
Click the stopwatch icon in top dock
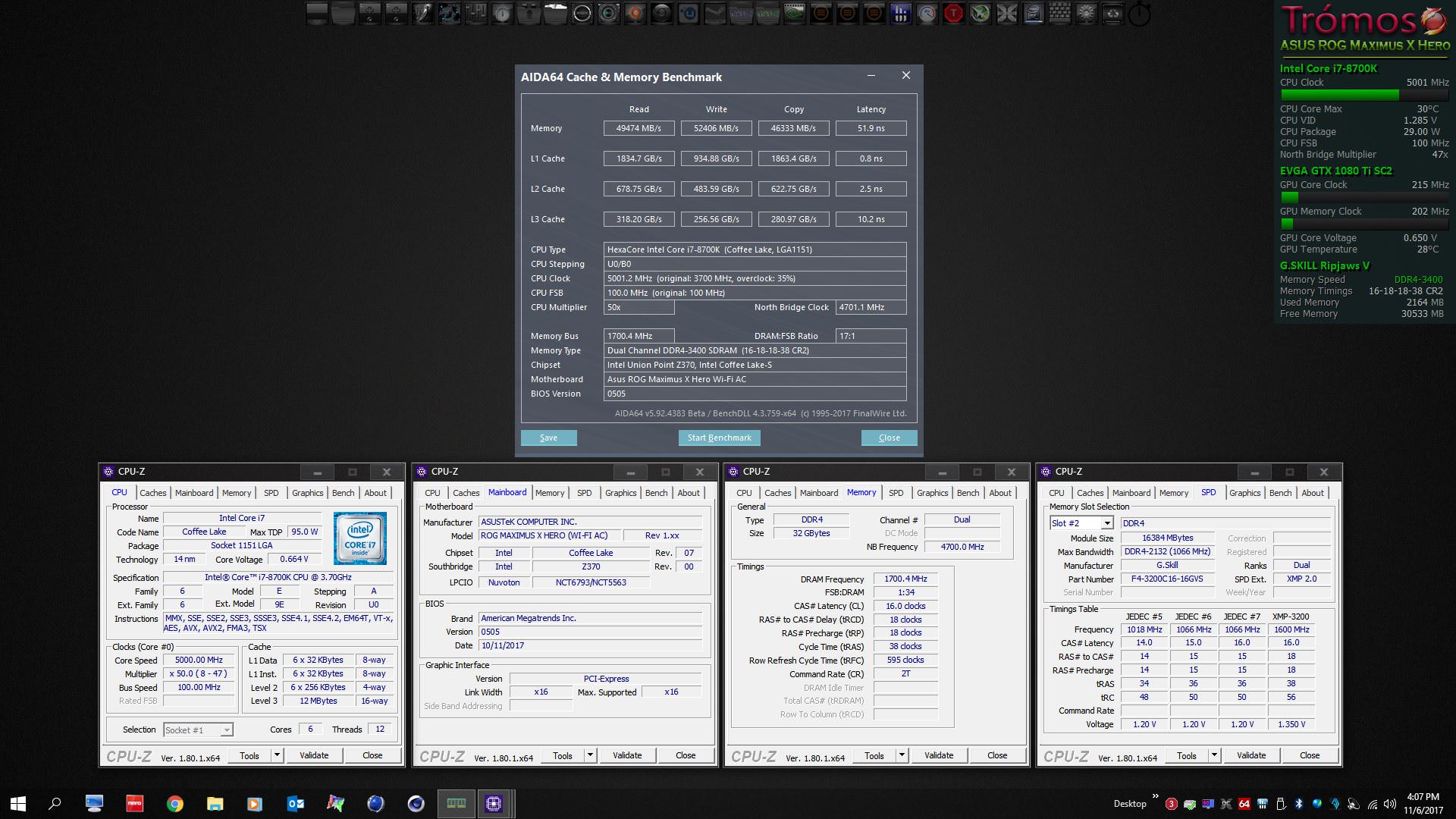[x=1139, y=14]
